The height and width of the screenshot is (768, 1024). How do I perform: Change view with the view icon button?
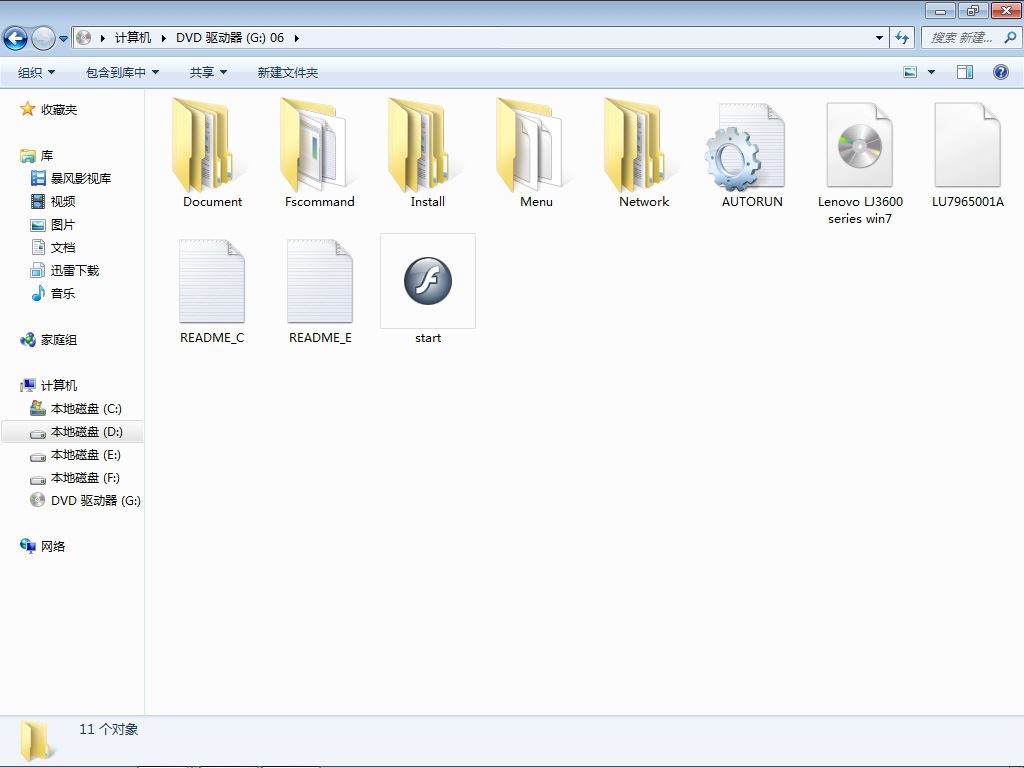pos(910,72)
